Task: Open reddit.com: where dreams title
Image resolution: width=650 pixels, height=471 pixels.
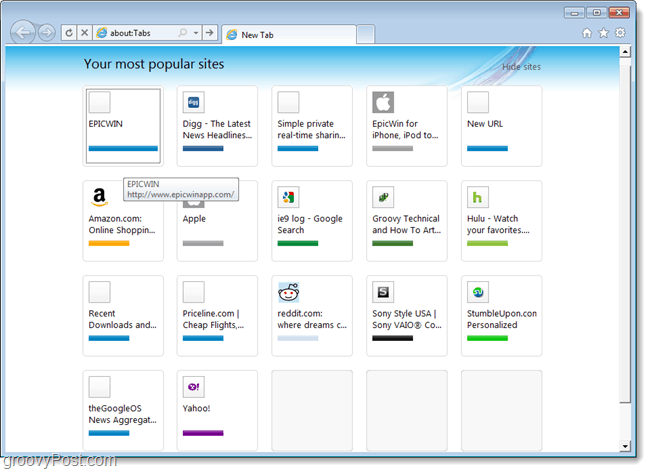Action: point(312,319)
